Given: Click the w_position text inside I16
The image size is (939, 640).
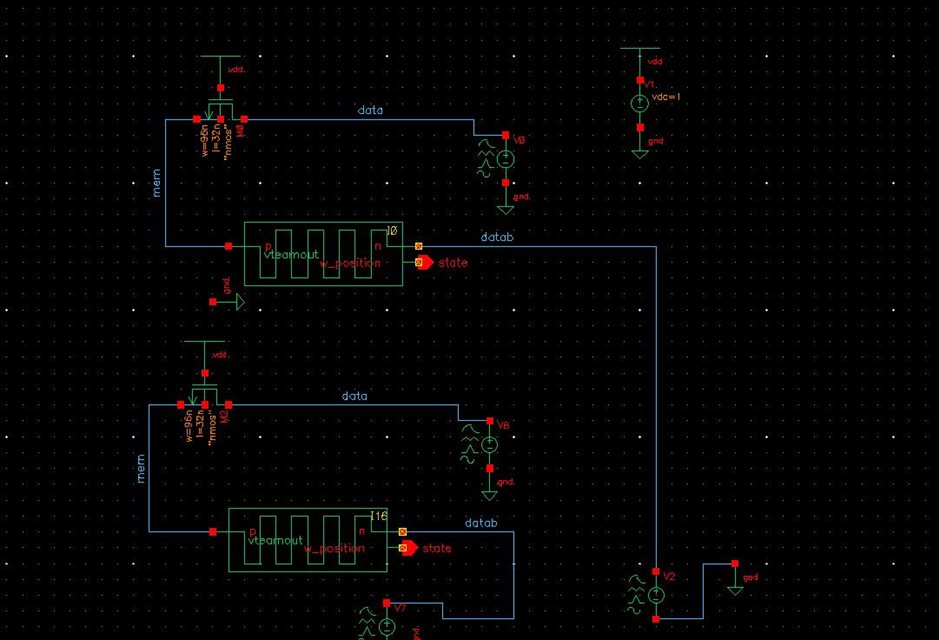Looking at the screenshot, I should click(334, 548).
